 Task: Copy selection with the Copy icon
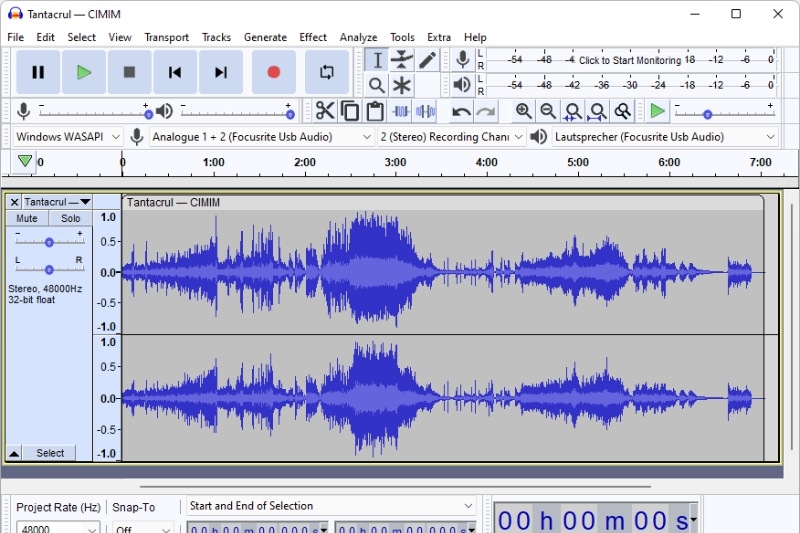(349, 111)
